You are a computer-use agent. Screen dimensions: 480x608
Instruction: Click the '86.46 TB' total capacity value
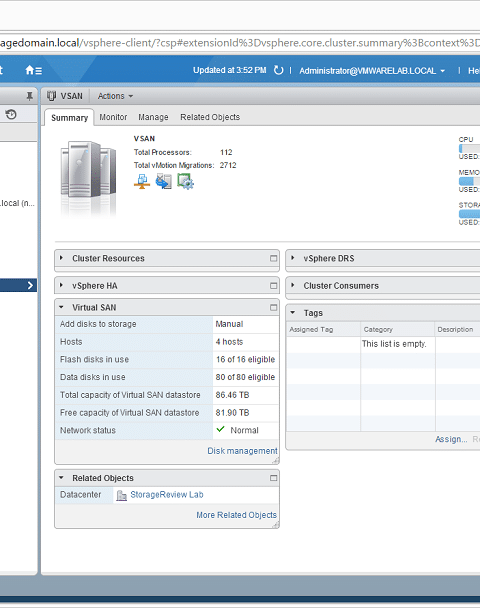[232, 395]
